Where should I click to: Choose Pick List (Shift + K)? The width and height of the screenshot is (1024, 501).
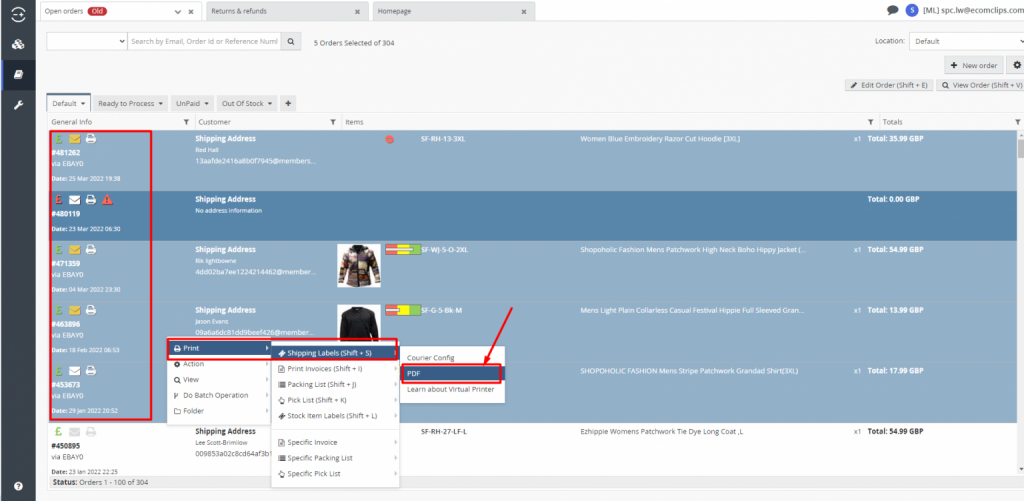point(334,400)
